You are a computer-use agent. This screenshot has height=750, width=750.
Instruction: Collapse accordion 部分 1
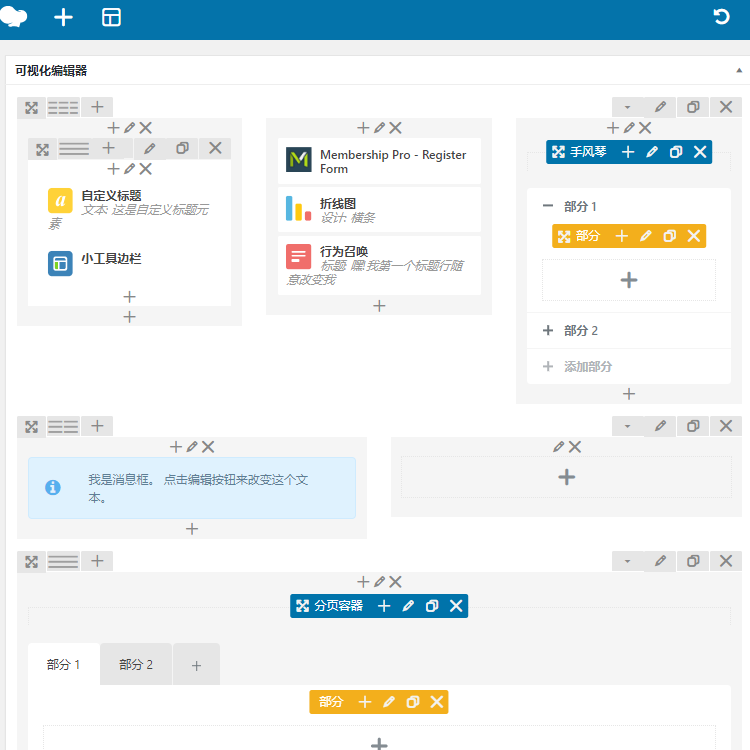548,206
